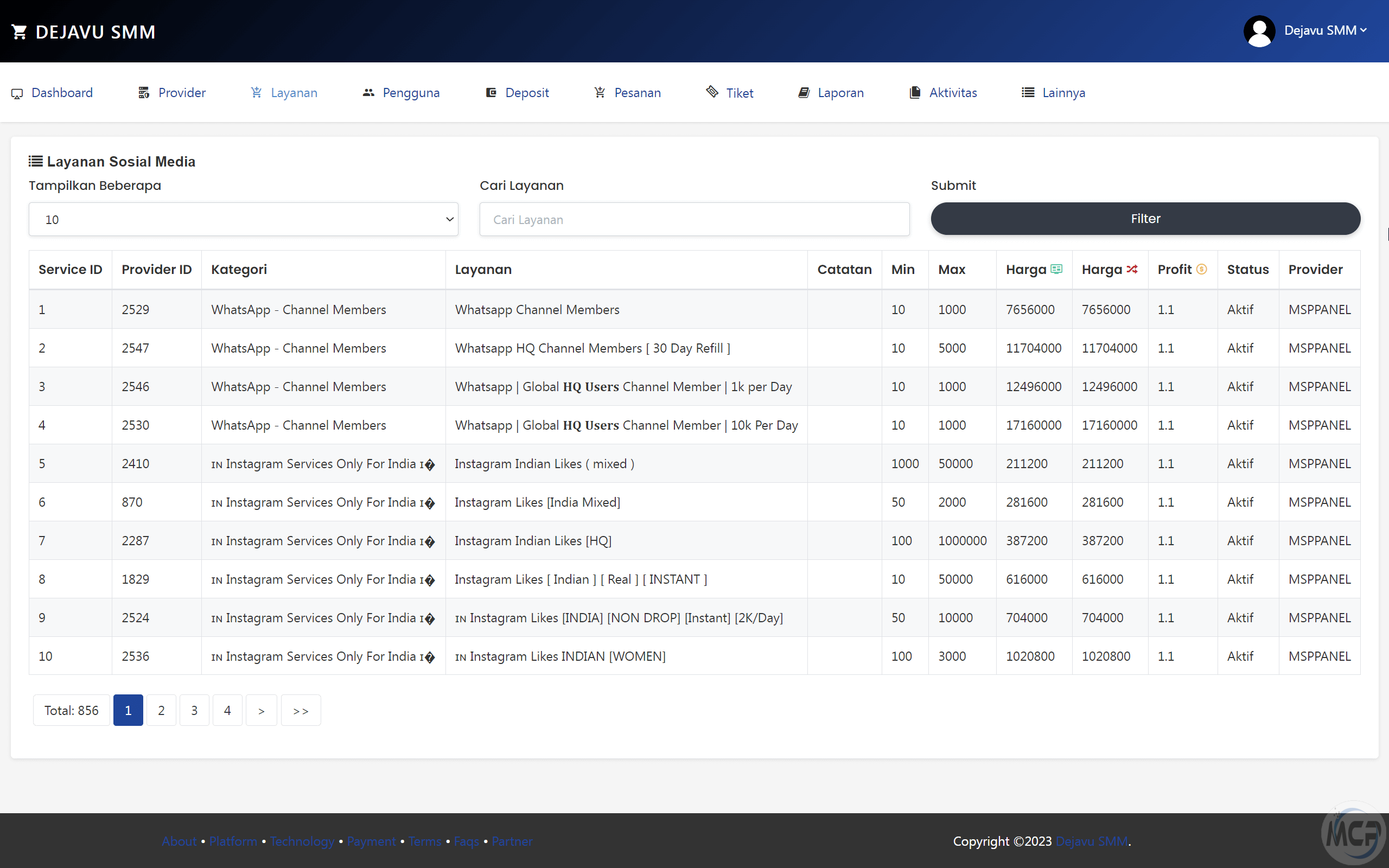Go to page 3 of results
This screenshot has width=1389, height=868.
(194, 710)
